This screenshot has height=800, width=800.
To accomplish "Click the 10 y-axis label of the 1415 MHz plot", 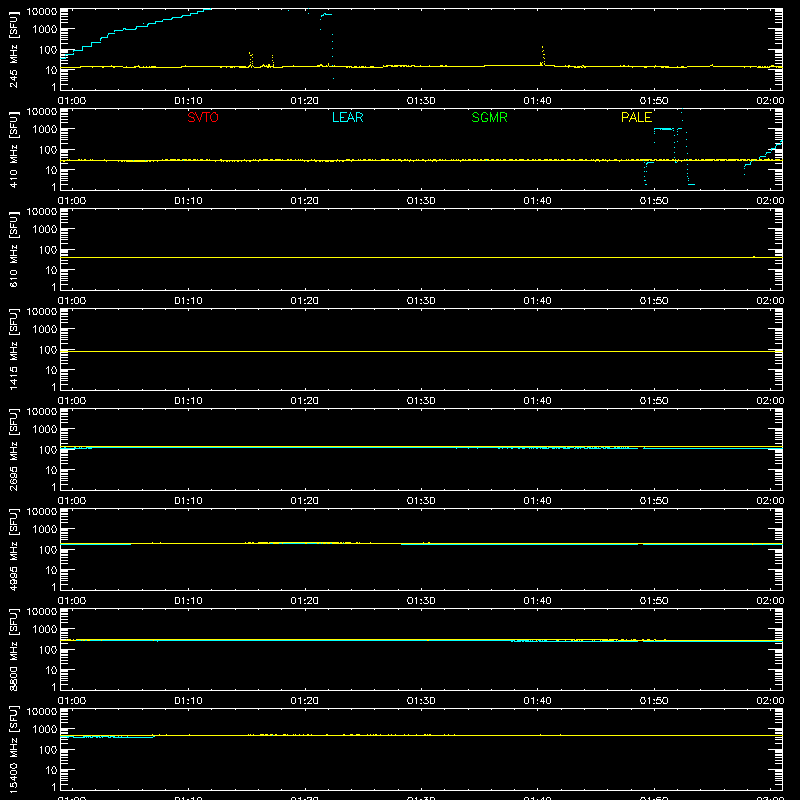I will [51, 370].
